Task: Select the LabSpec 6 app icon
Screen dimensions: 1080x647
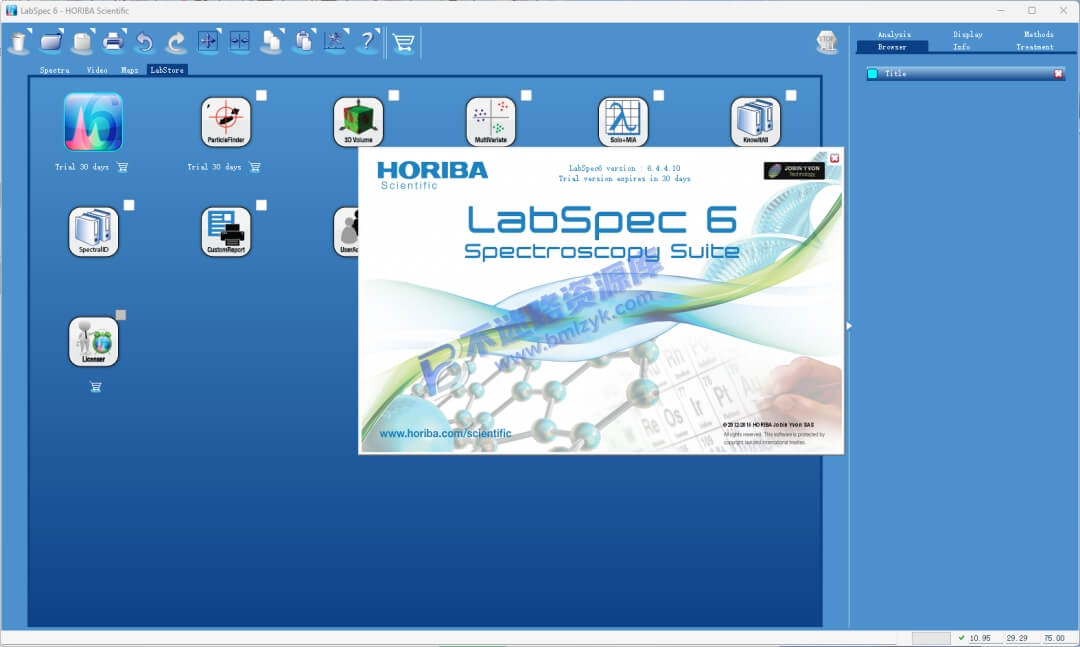Action: [x=94, y=122]
